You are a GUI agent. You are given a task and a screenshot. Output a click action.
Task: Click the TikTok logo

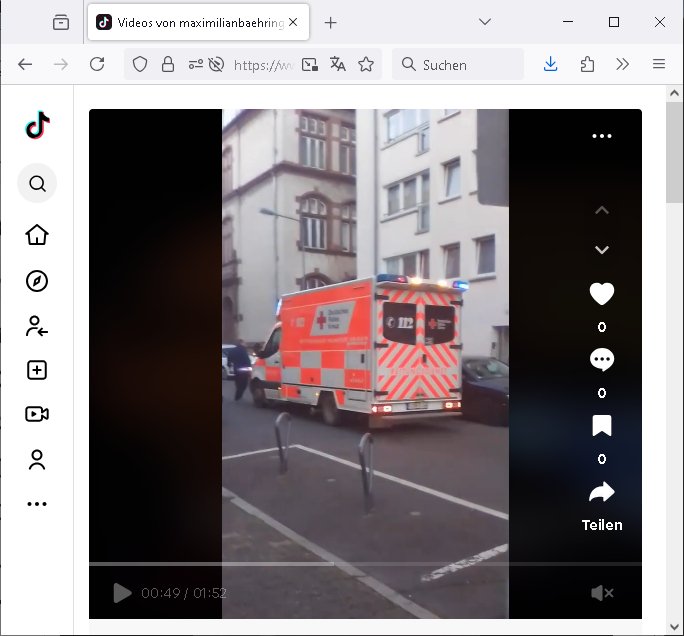pyautogui.click(x=37, y=126)
